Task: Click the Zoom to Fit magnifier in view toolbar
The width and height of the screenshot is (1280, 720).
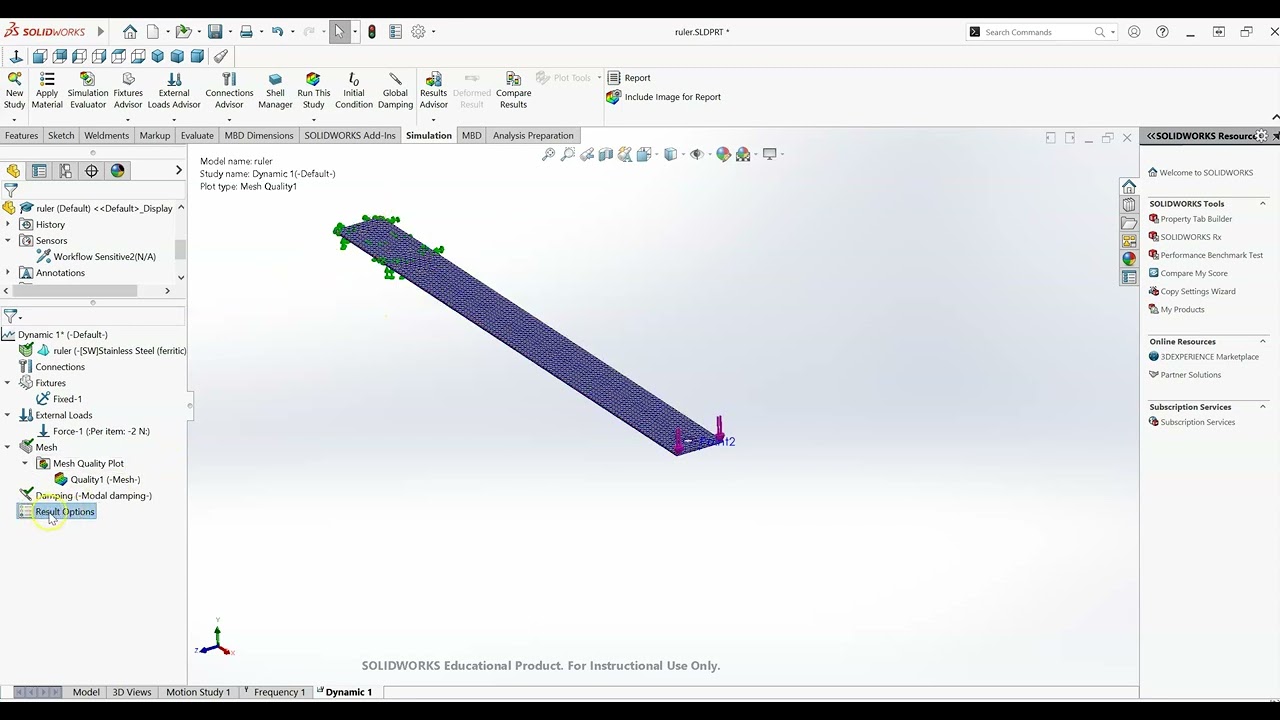Action: point(548,154)
